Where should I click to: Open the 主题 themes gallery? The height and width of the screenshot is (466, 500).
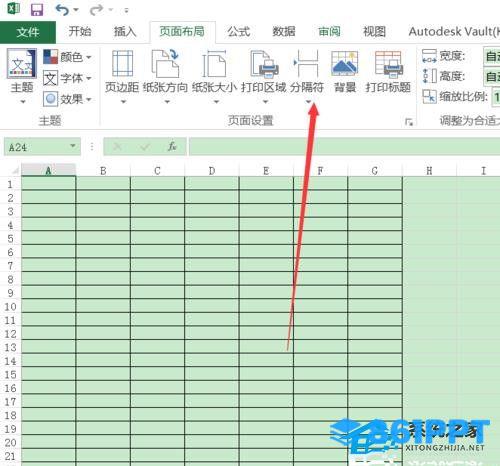pos(22,77)
